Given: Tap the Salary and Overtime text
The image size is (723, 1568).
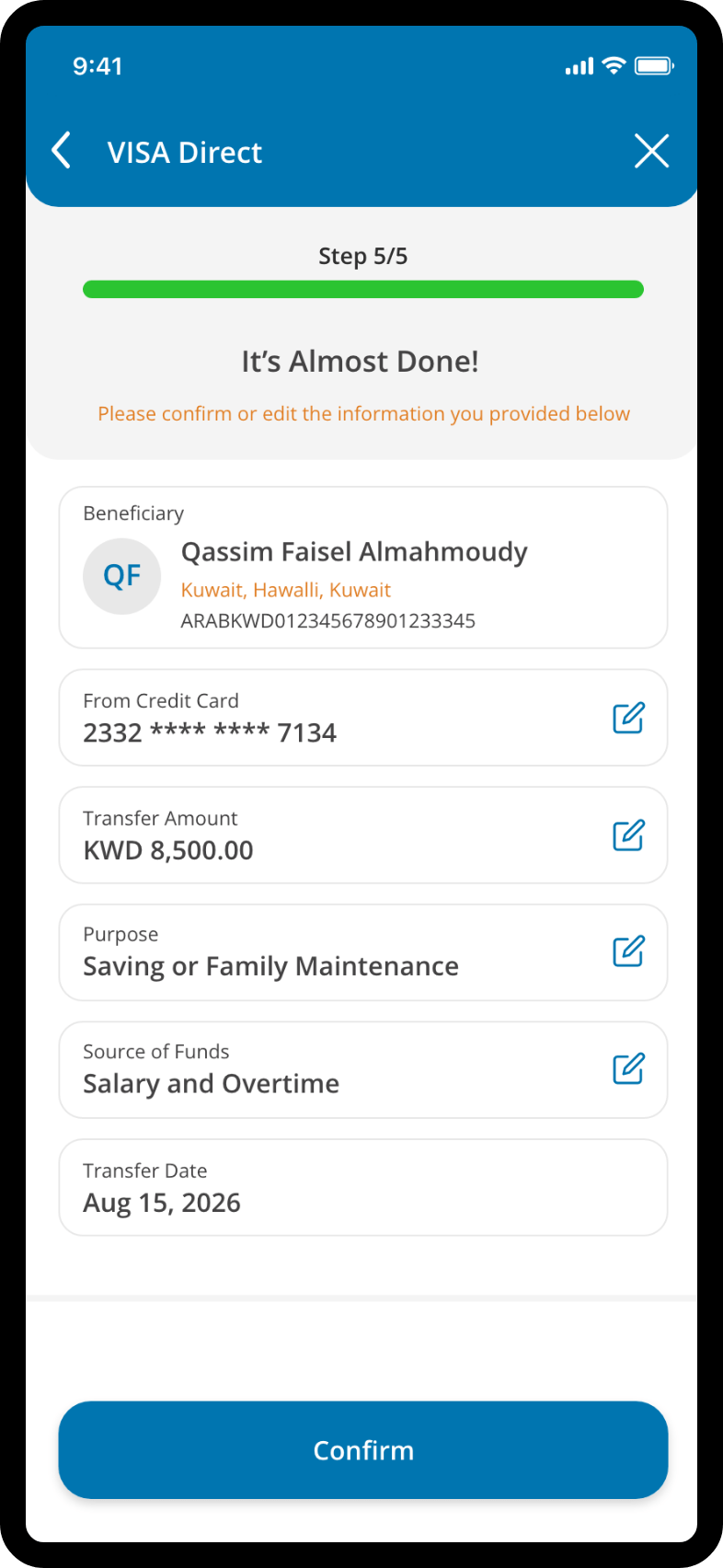Looking at the screenshot, I should click(211, 1084).
